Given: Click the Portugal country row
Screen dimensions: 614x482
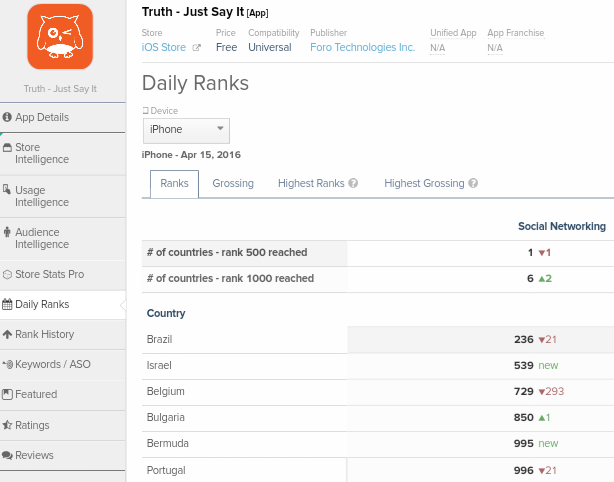Looking at the screenshot, I should tap(378, 470).
